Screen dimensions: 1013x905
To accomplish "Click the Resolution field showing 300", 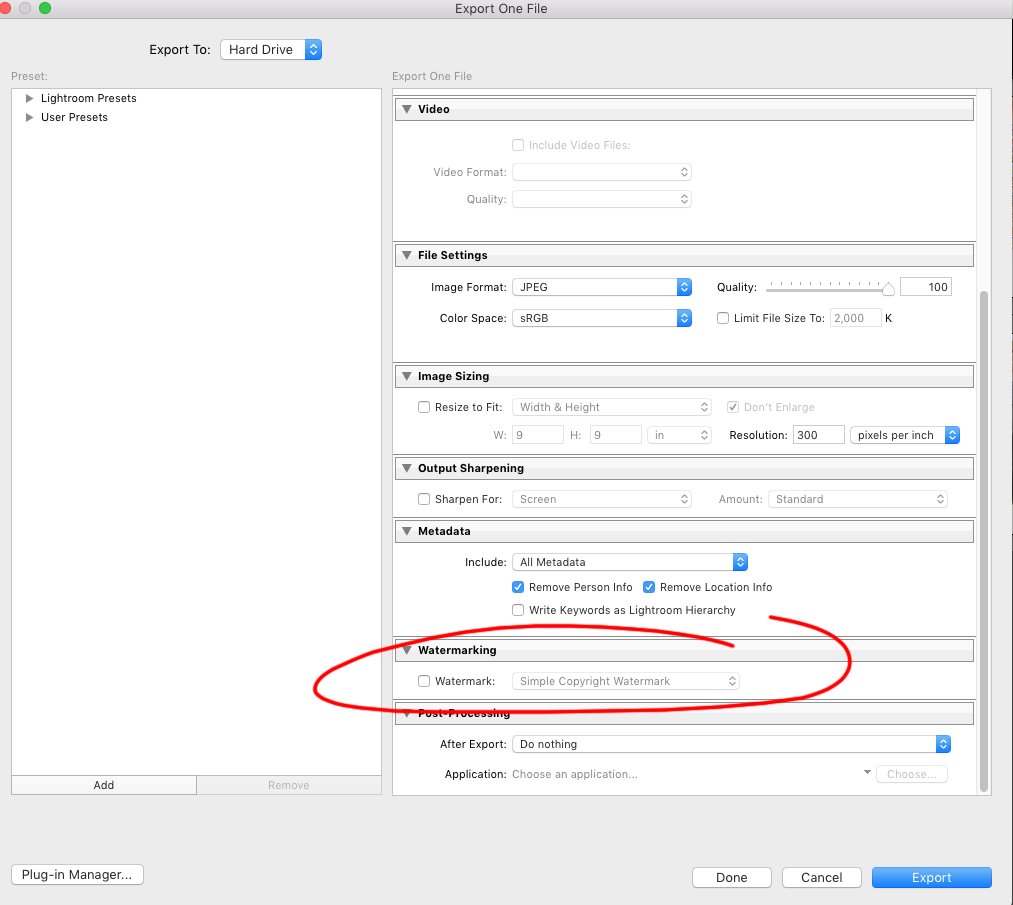I will [x=819, y=435].
